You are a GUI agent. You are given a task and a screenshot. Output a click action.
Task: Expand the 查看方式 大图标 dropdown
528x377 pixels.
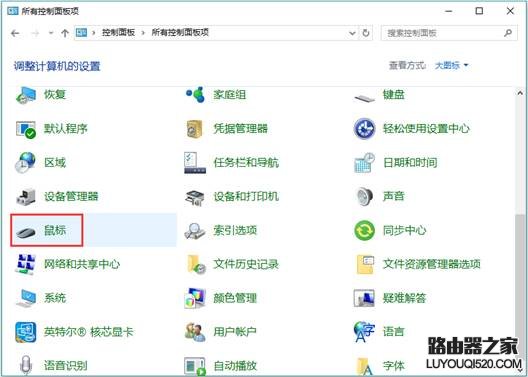pyautogui.click(x=452, y=65)
